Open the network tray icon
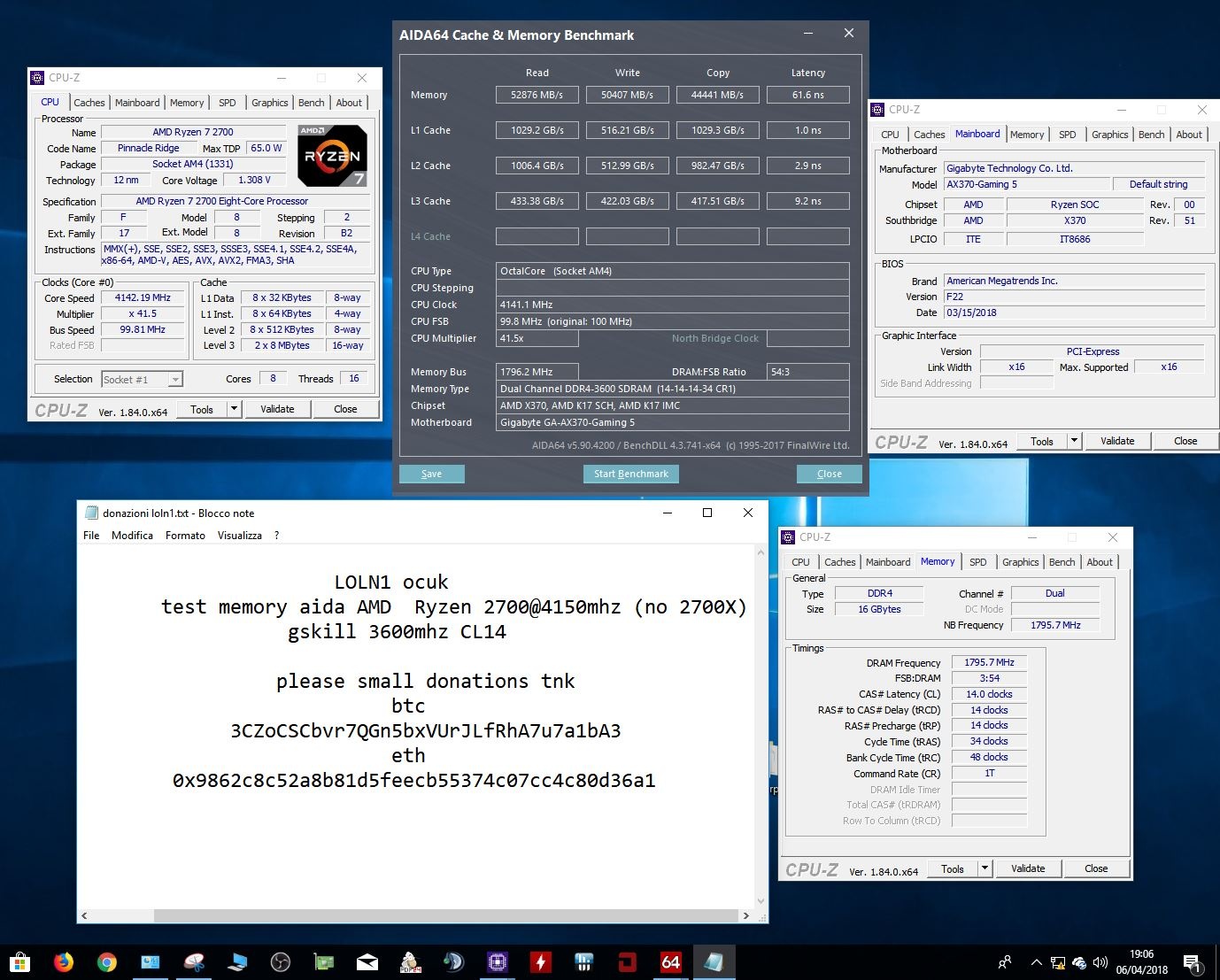This screenshot has width=1220, height=980. click(x=1058, y=962)
